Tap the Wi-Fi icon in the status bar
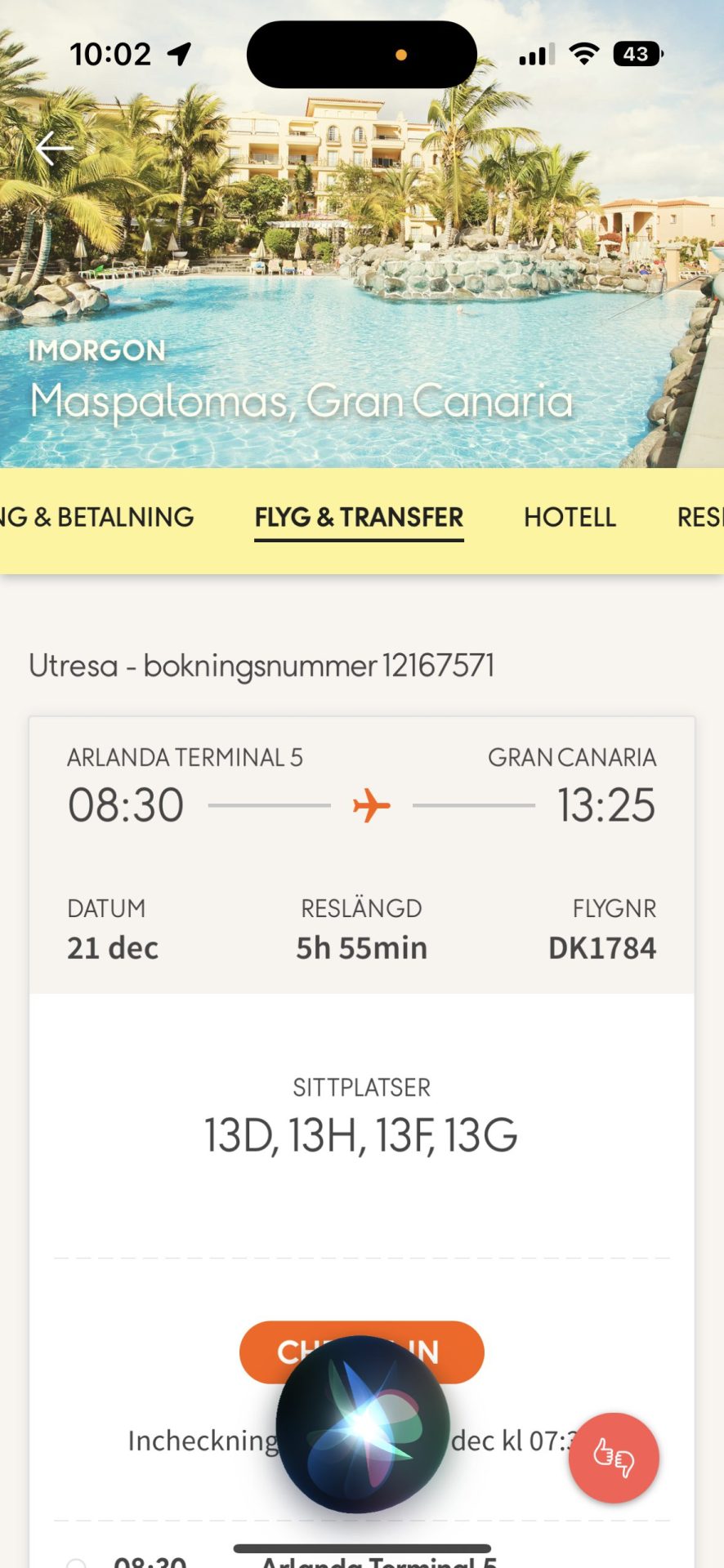This screenshot has height=1568, width=724. [x=583, y=55]
